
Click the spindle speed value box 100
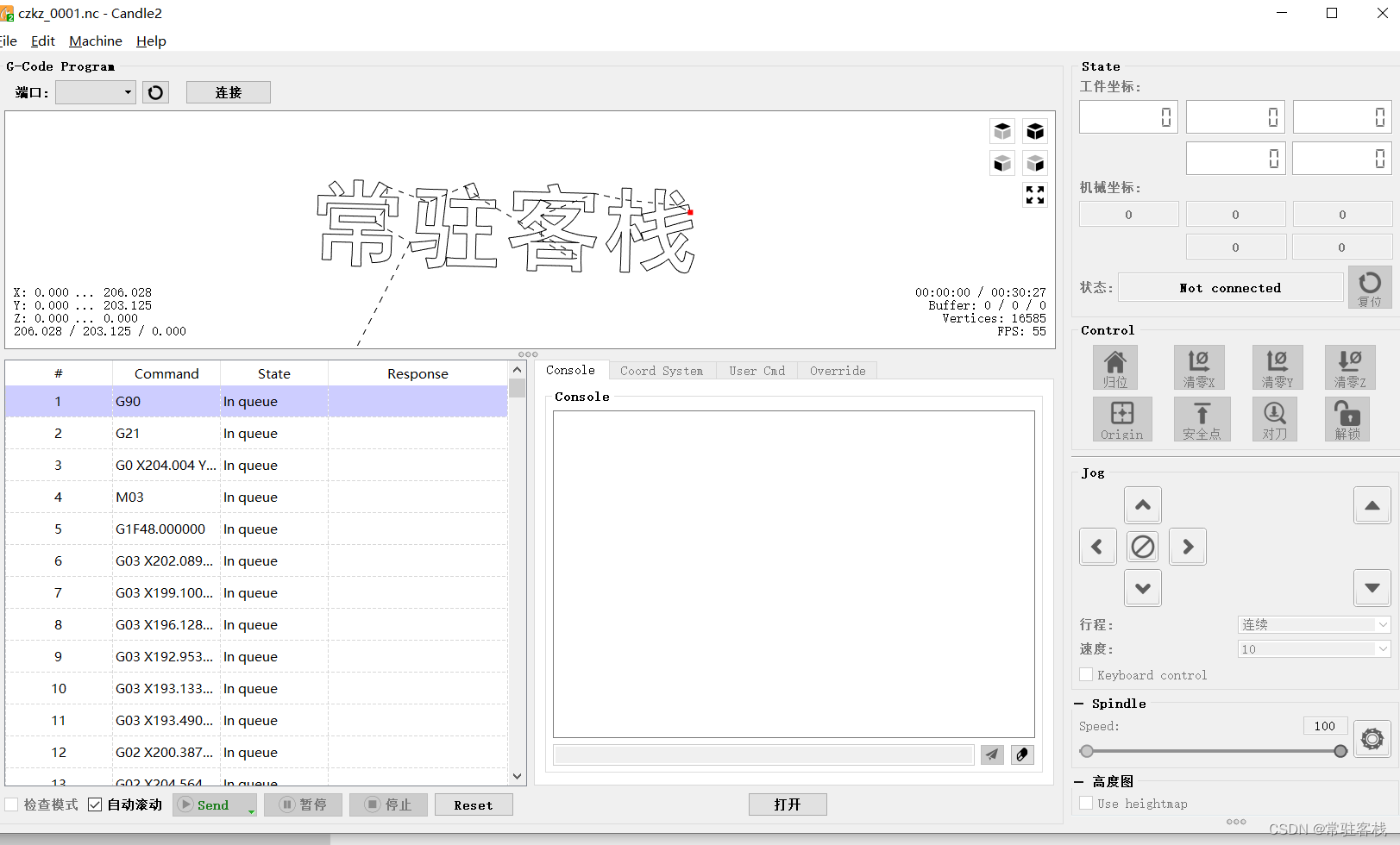coord(1325,726)
